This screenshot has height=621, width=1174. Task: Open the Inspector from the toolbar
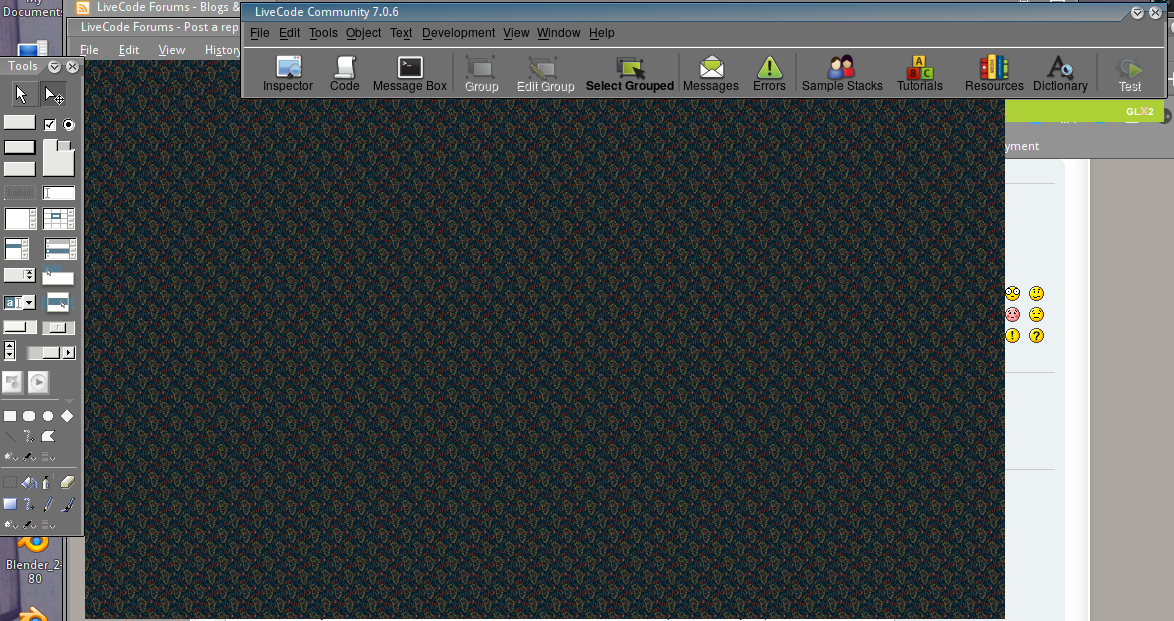[x=288, y=74]
